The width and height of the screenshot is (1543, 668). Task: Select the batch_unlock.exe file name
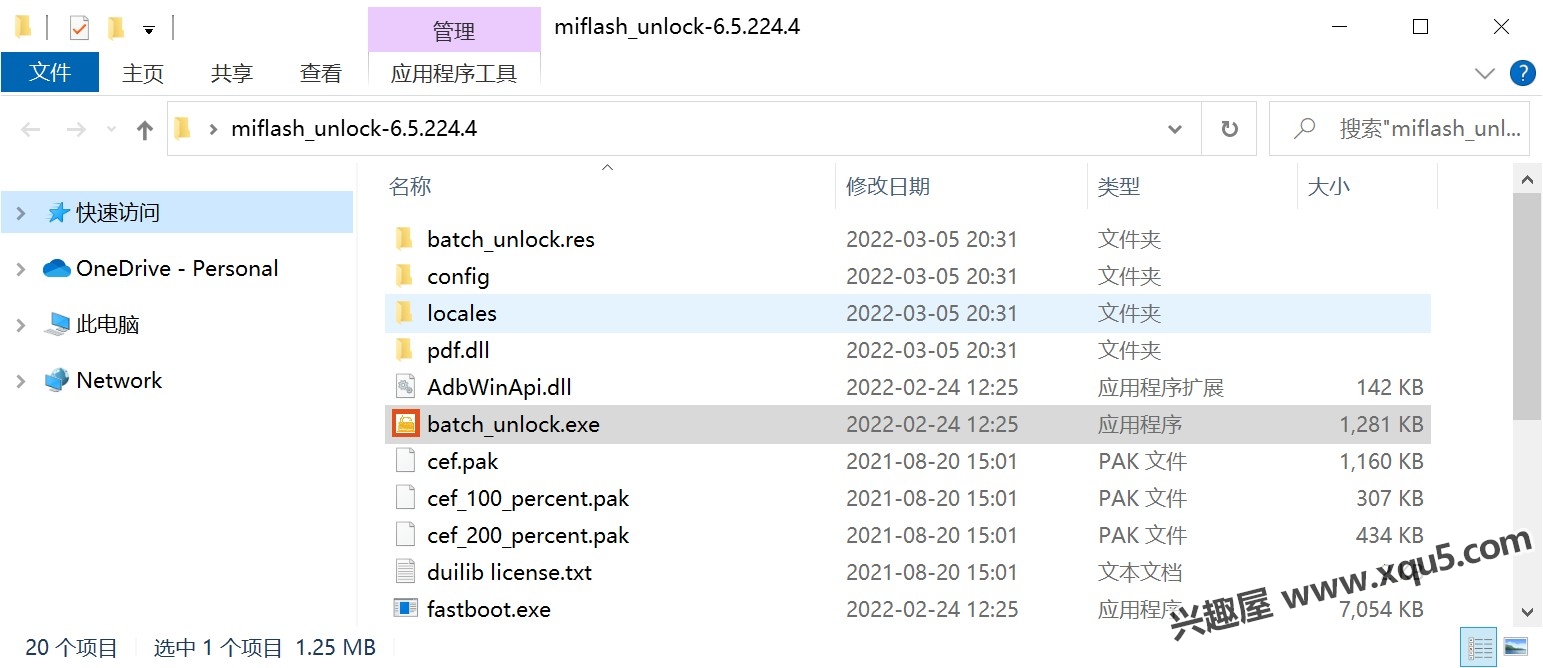click(513, 424)
